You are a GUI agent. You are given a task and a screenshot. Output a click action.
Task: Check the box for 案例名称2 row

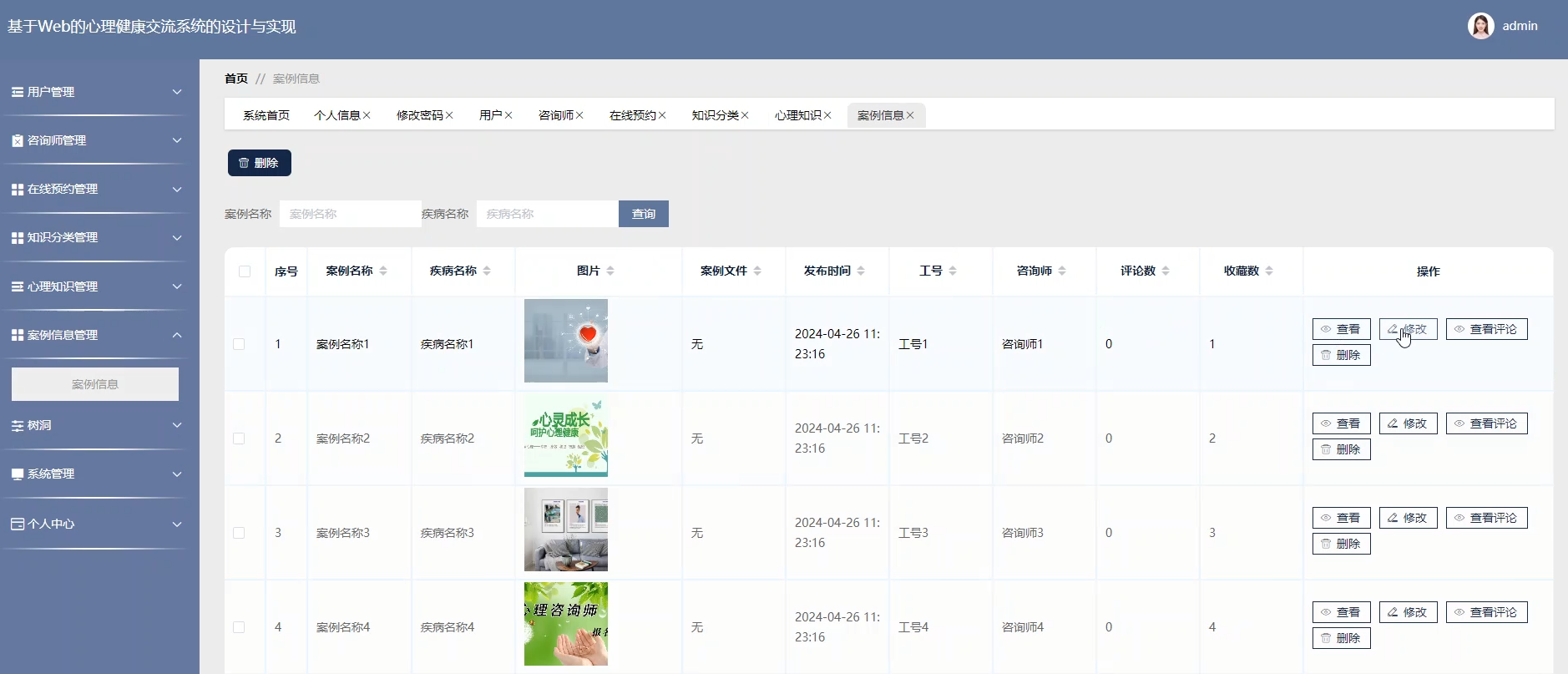pyautogui.click(x=239, y=438)
